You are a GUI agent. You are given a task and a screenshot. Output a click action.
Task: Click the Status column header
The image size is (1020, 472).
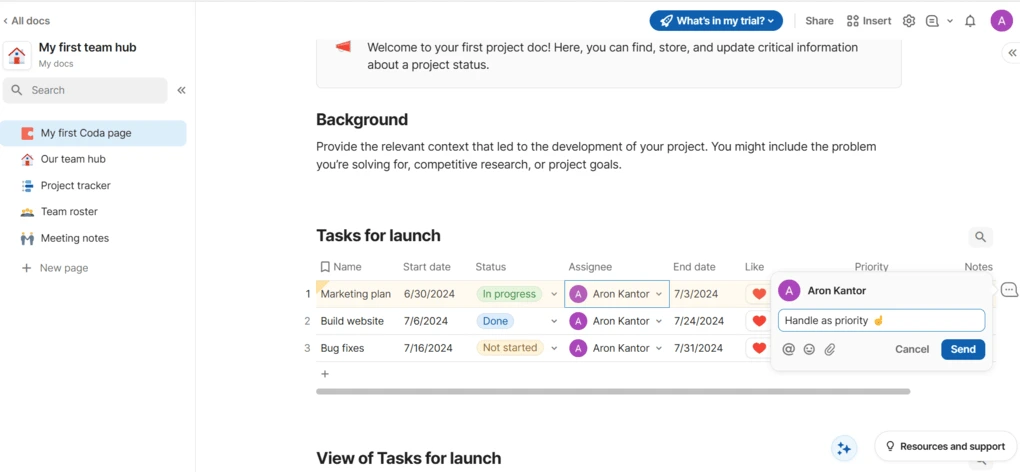click(x=490, y=267)
